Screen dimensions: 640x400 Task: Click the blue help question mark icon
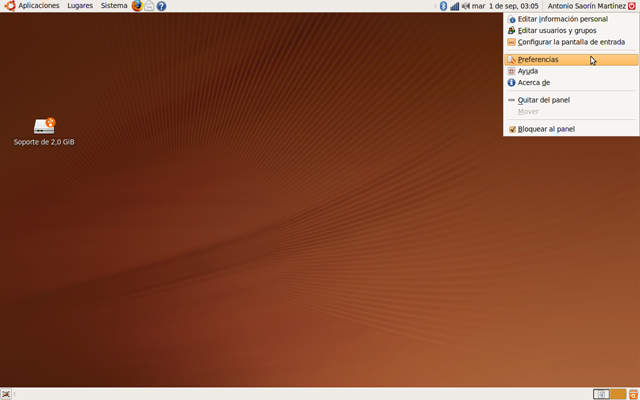click(x=161, y=6)
